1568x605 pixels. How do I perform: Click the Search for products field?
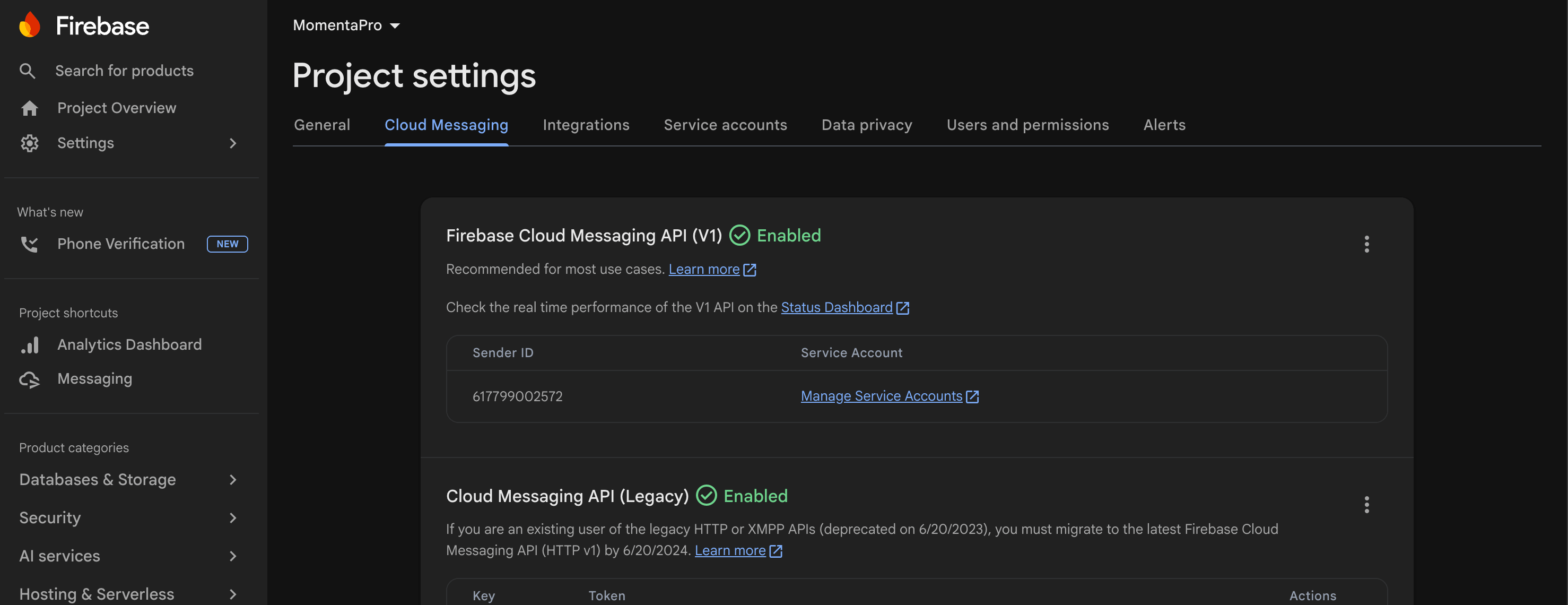(x=124, y=71)
